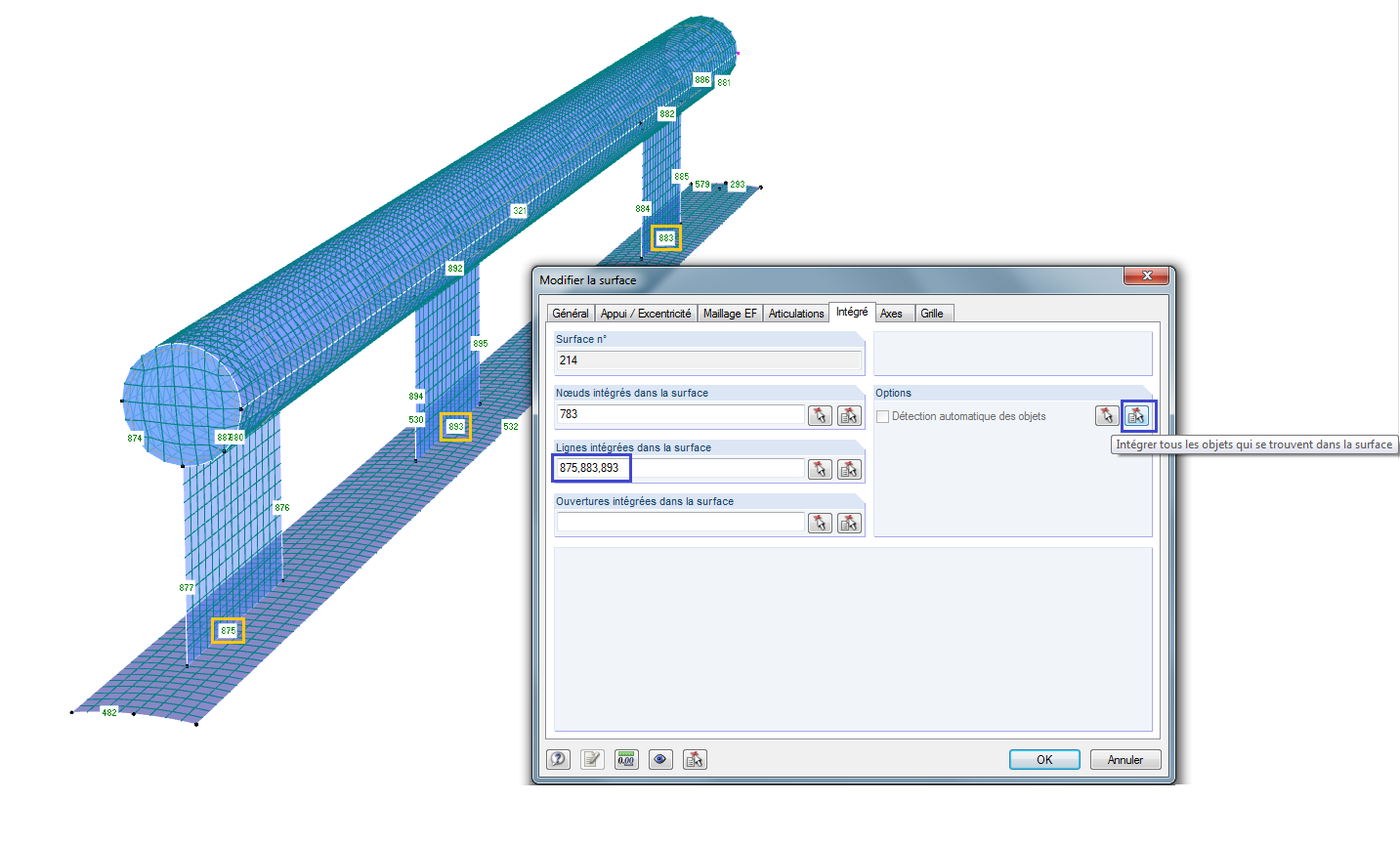Viewport: 1400px width, 845px height.
Task: Click label 532 on the base plate
Action: tap(511, 427)
